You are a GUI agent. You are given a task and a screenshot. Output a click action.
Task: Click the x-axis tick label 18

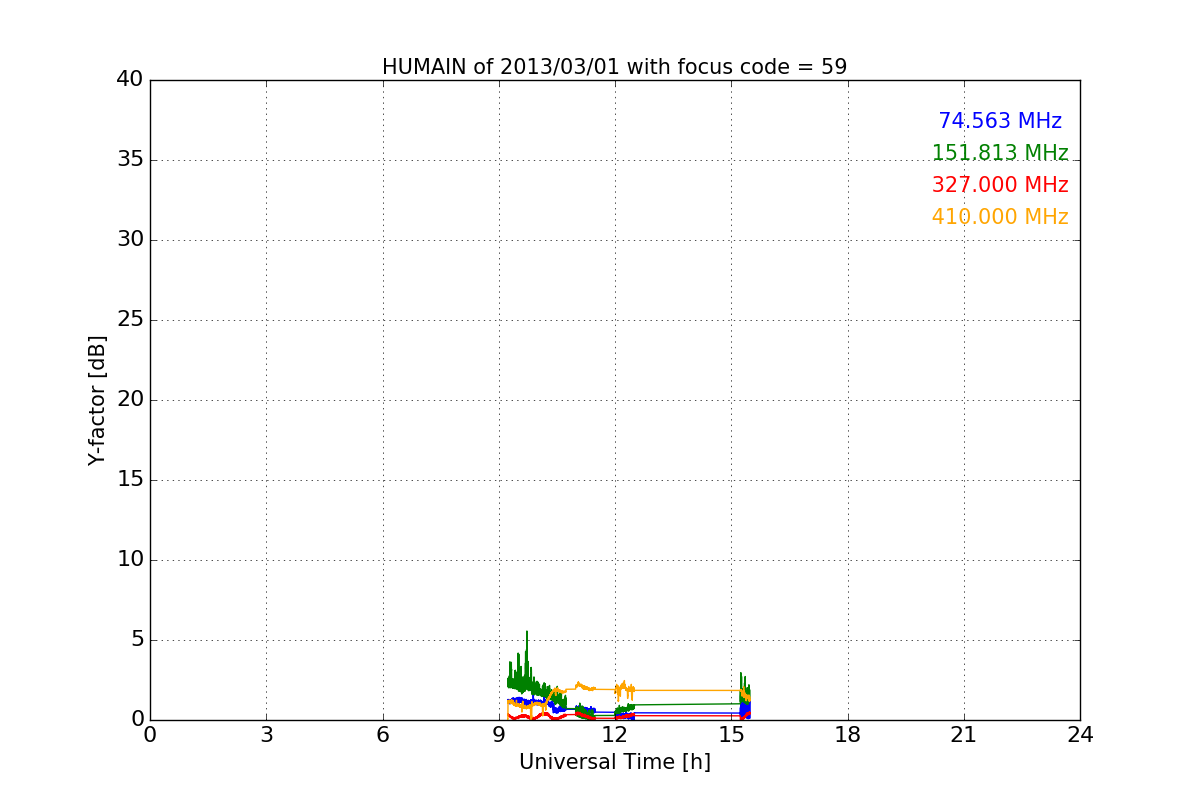tap(848, 735)
